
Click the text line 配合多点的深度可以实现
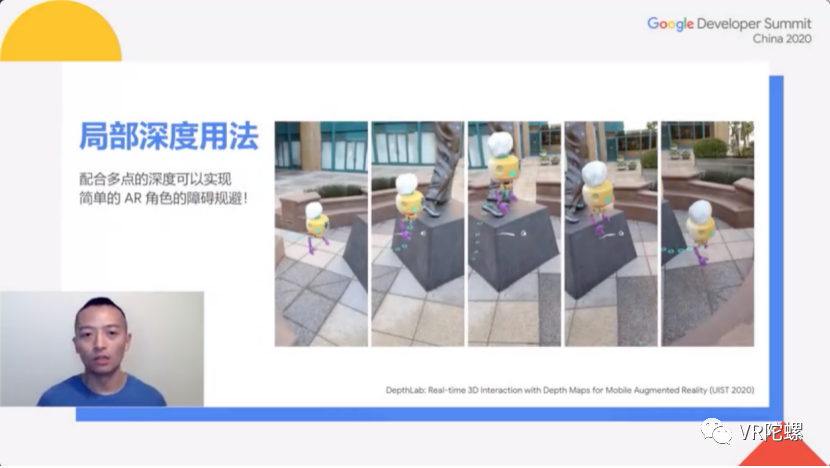(x=164, y=176)
